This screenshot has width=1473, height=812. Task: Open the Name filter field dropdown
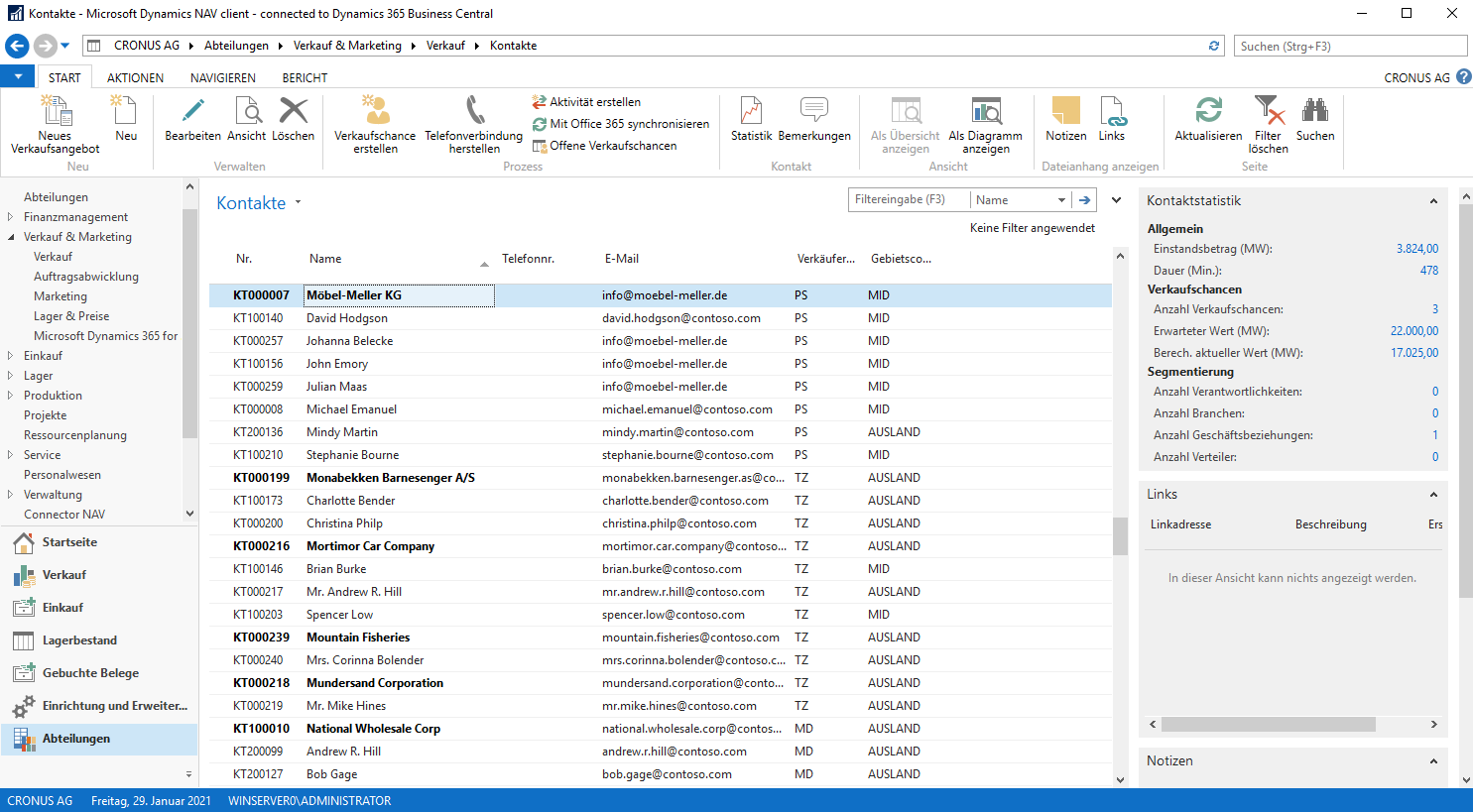(1061, 200)
